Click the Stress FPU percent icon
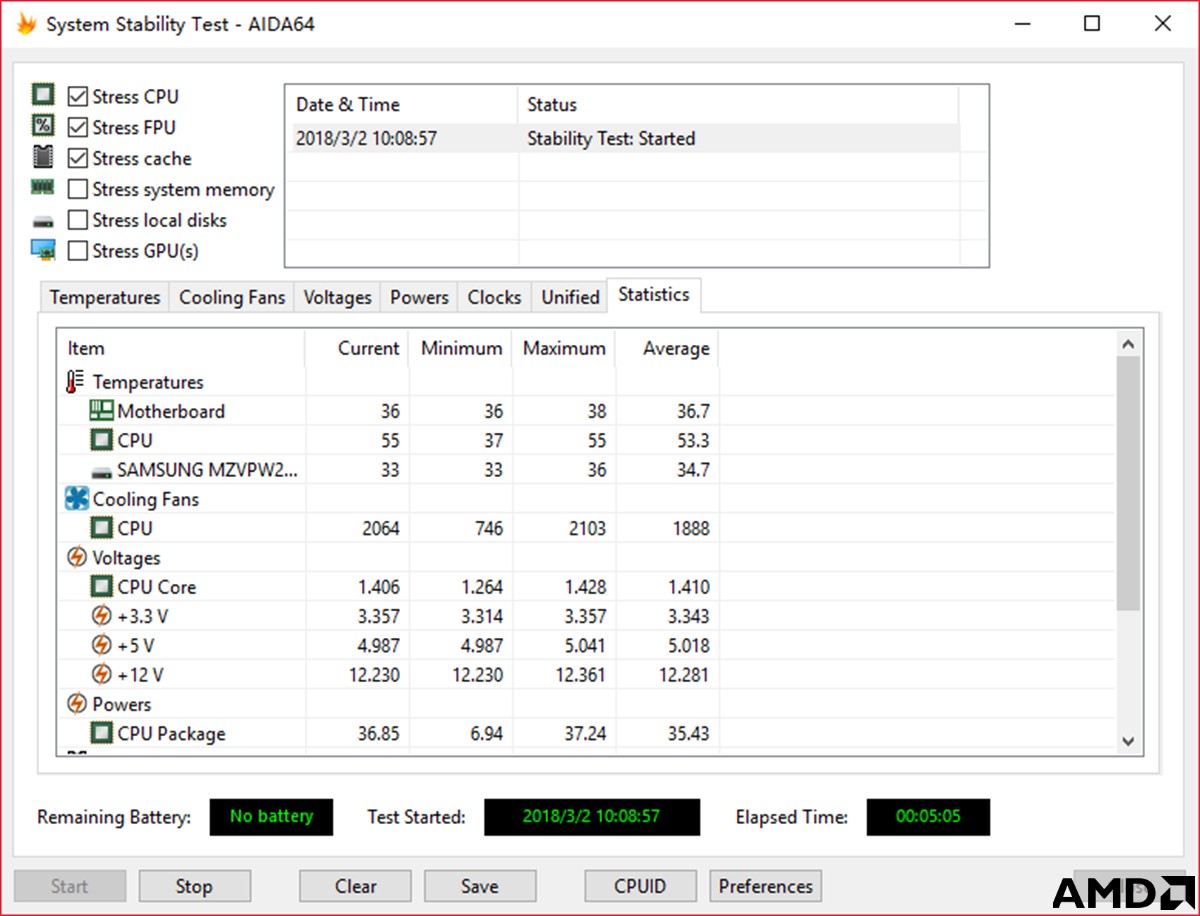The height and width of the screenshot is (916, 1200). pyautogui.click(x=43, y=126)
